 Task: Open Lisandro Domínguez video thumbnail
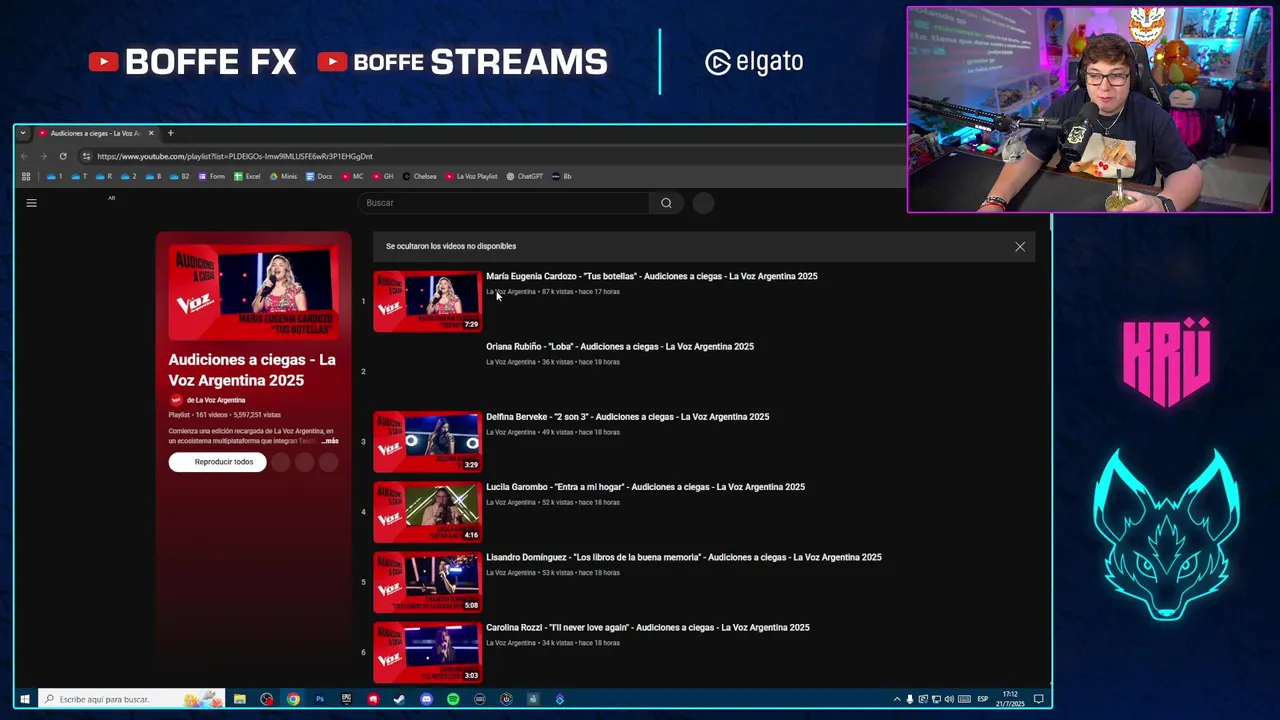click(x=427, y=582)
